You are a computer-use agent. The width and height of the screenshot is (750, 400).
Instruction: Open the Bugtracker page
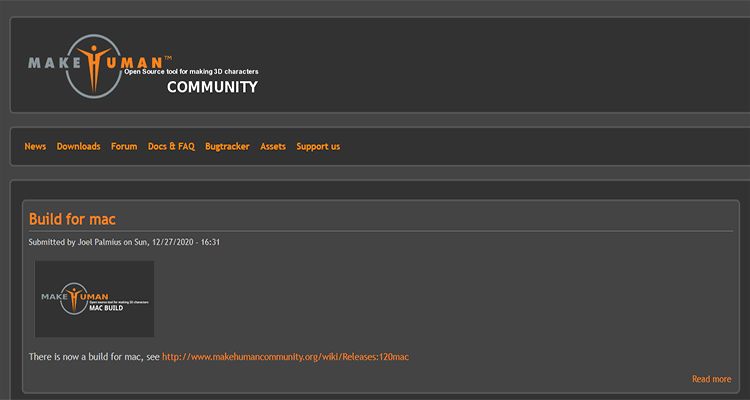pos(227,146)
